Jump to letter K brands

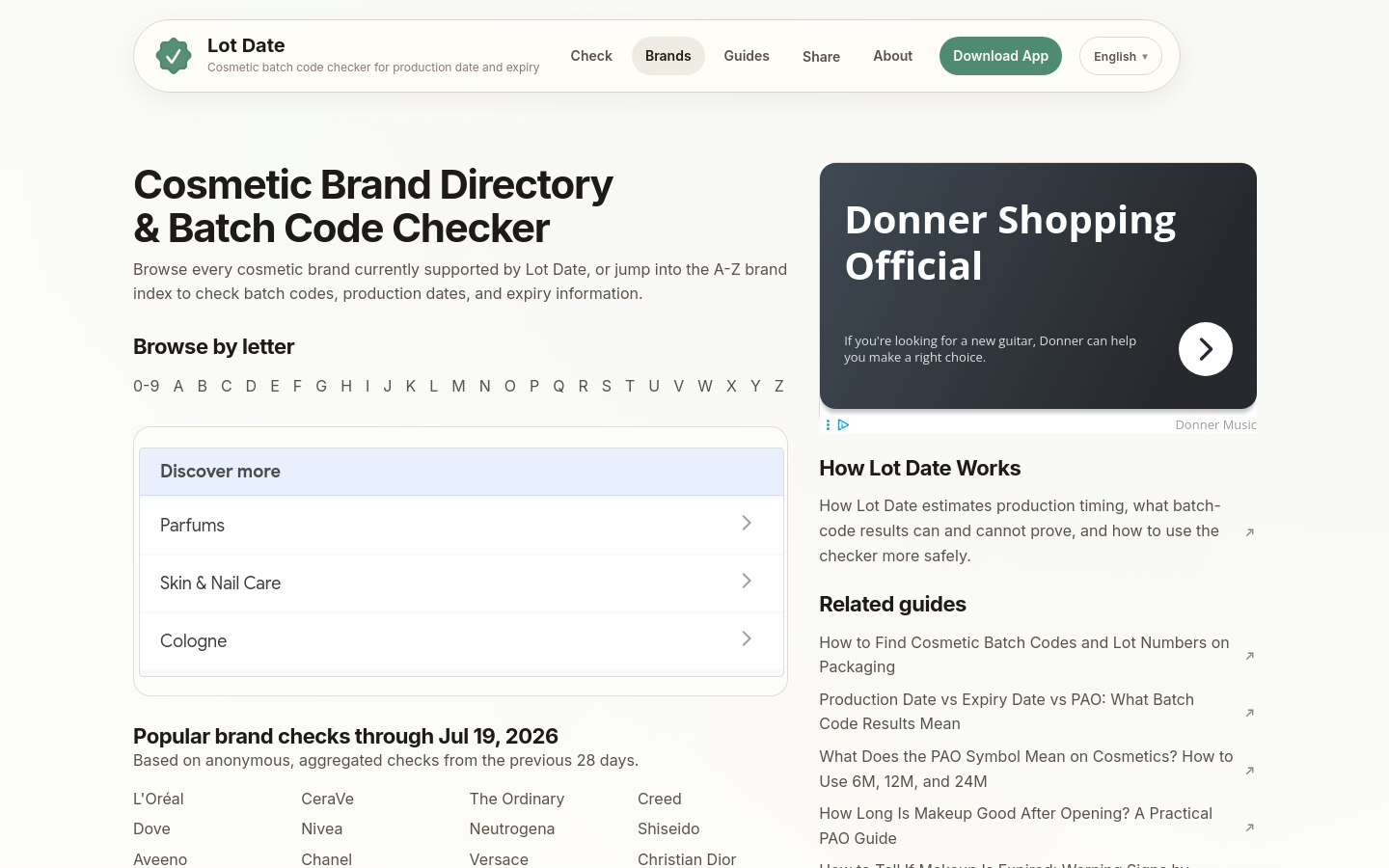(x=411, y=386)
